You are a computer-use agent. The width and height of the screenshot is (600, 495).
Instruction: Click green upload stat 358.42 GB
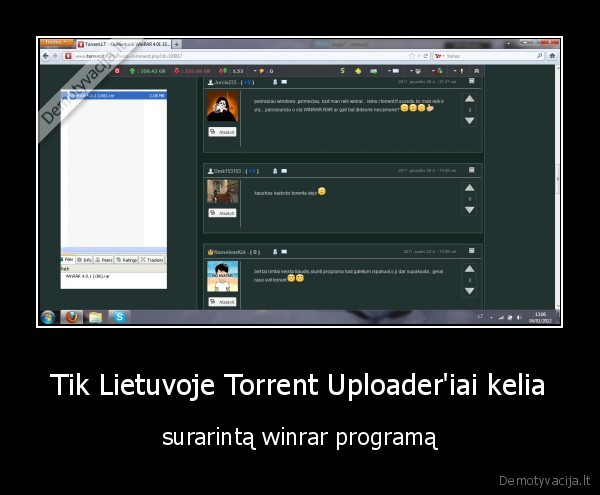pyautogui.click(x=147, y=71)
